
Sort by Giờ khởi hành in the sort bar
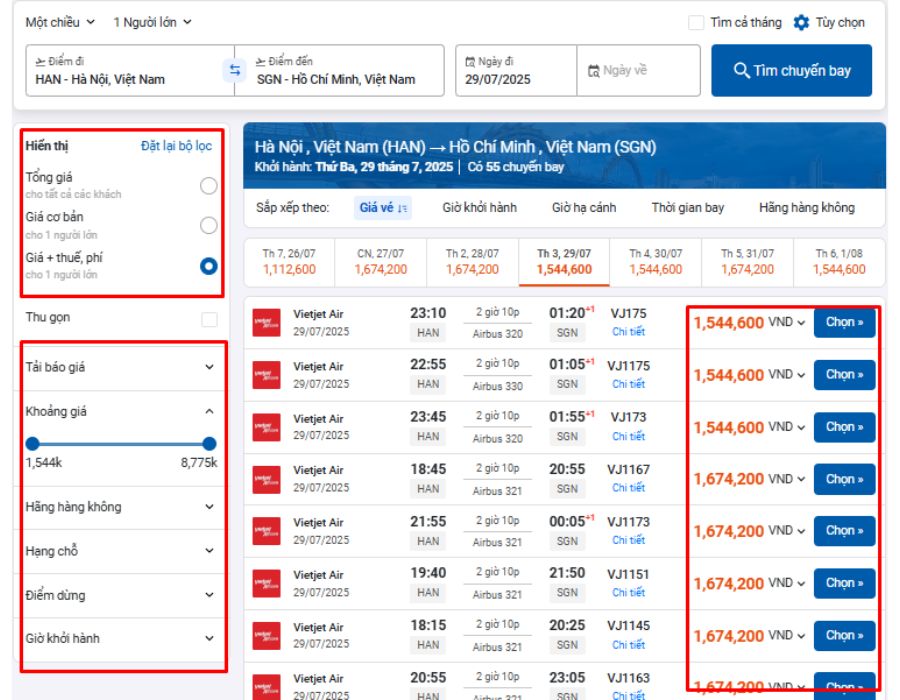point(479,208)
